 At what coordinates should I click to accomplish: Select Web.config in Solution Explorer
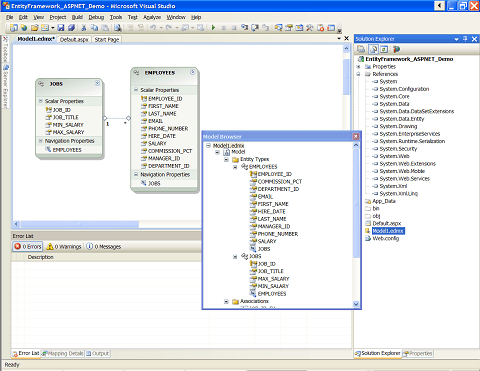(385, 238)
